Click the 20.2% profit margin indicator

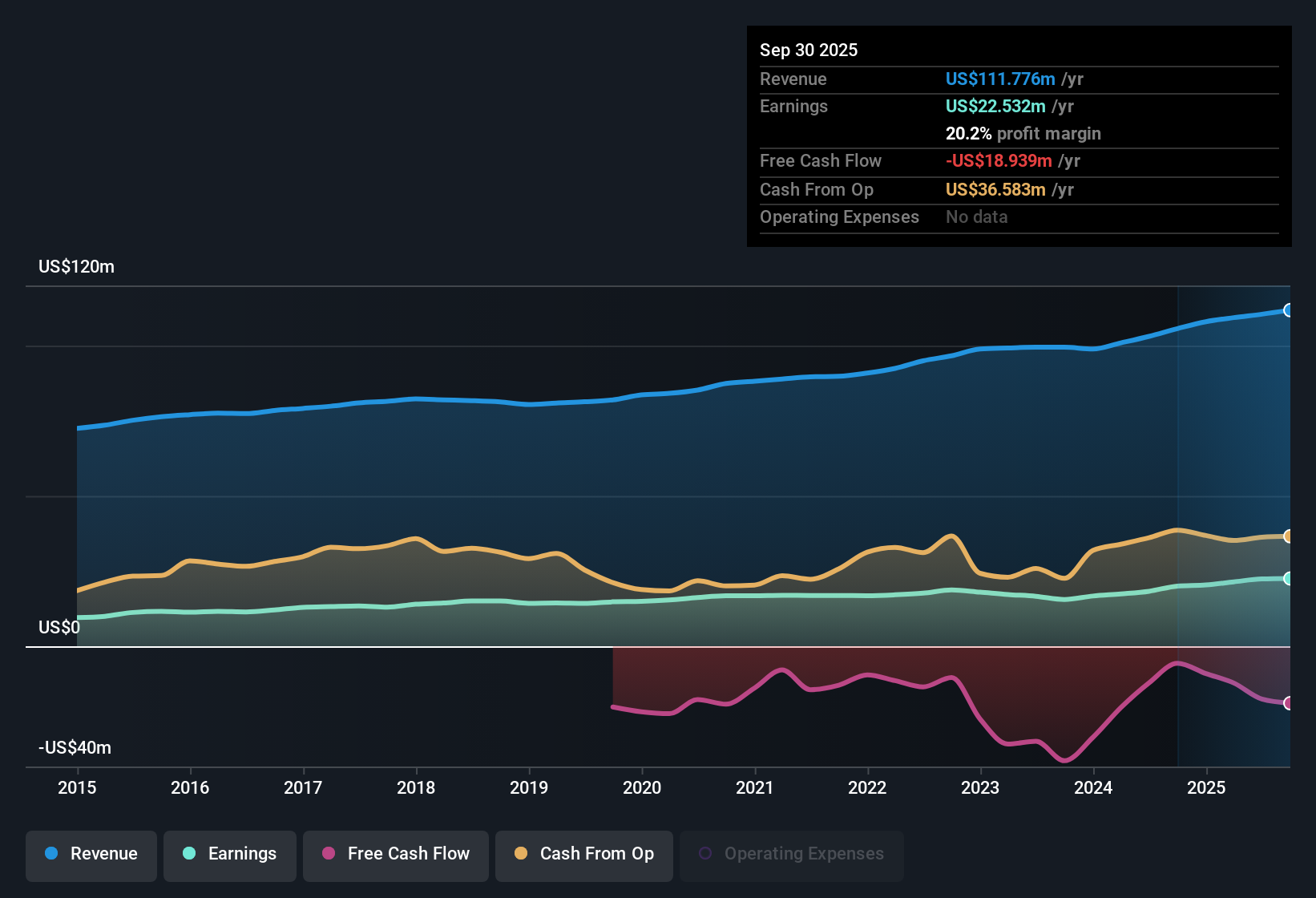(x=1023, y=133)
